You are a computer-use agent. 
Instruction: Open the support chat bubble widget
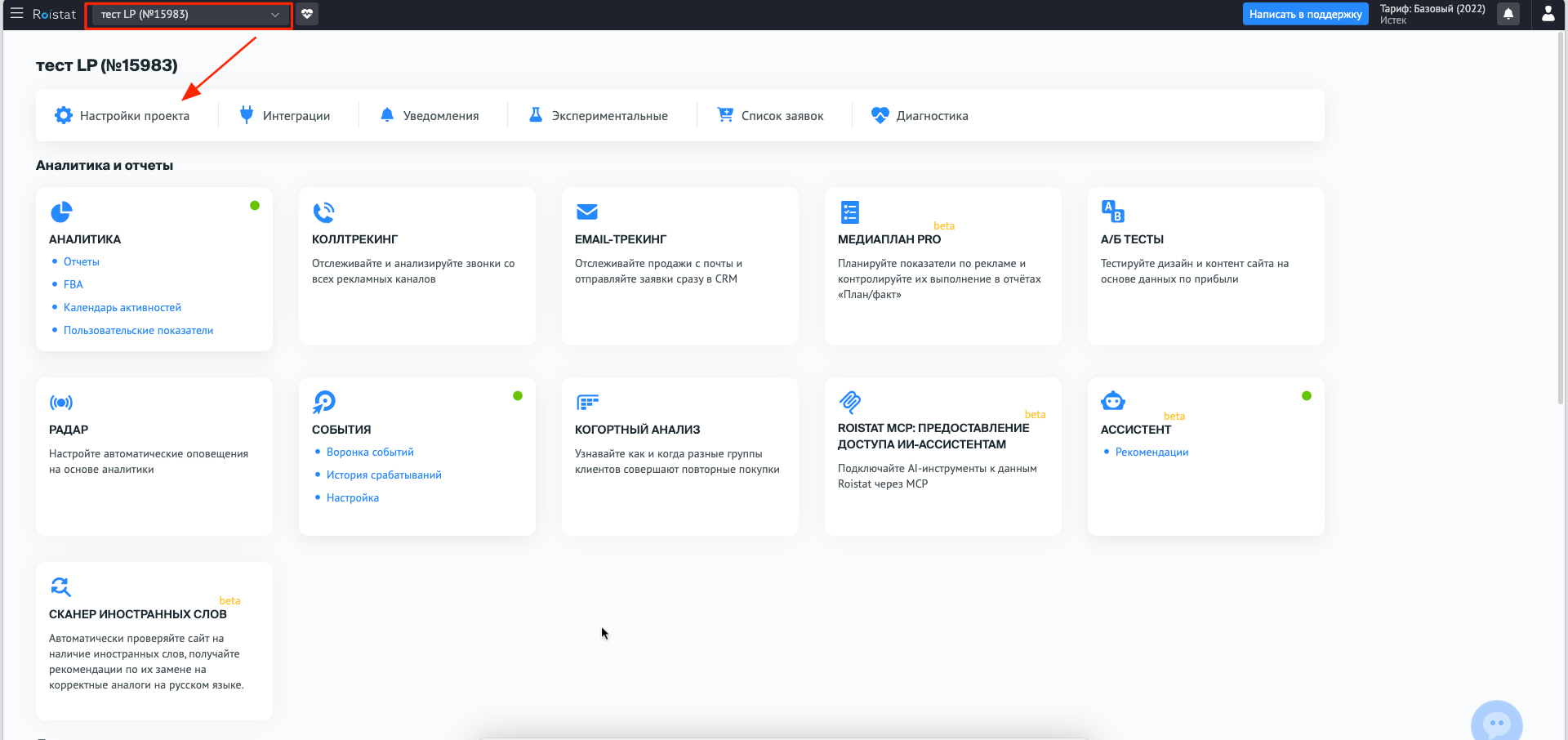coord(1496,722)
